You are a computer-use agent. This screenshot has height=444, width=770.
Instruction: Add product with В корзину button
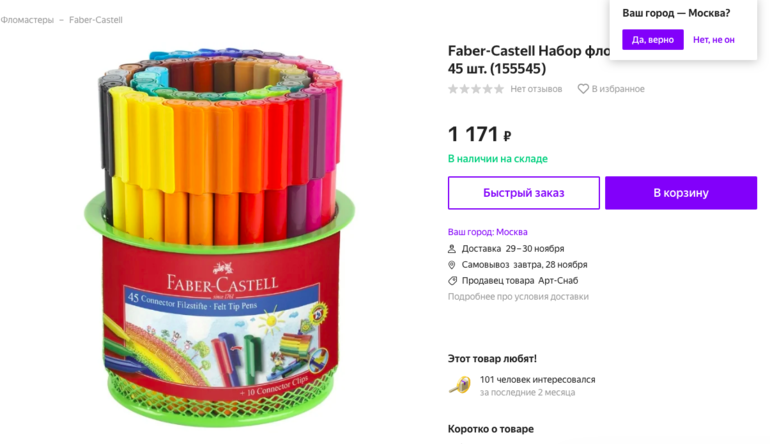(681, 193)
